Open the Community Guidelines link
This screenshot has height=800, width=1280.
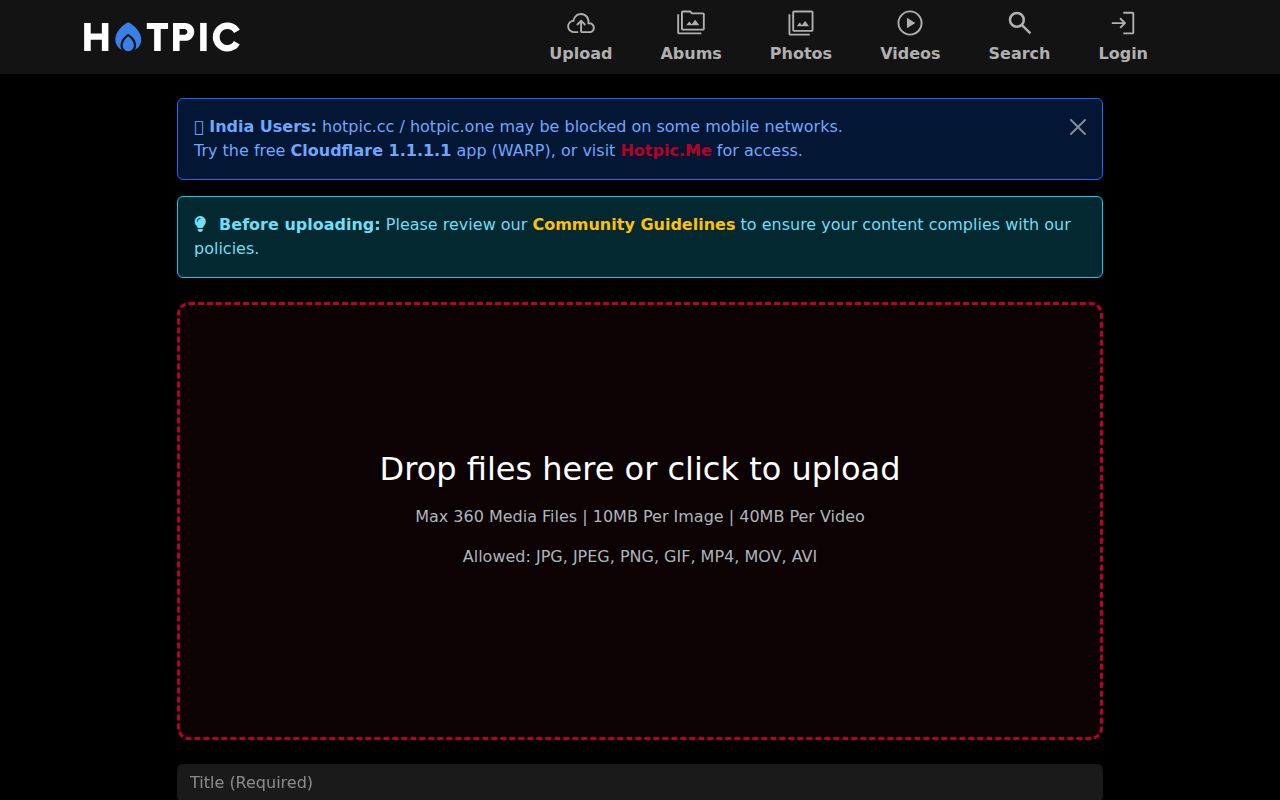point(634,224)
